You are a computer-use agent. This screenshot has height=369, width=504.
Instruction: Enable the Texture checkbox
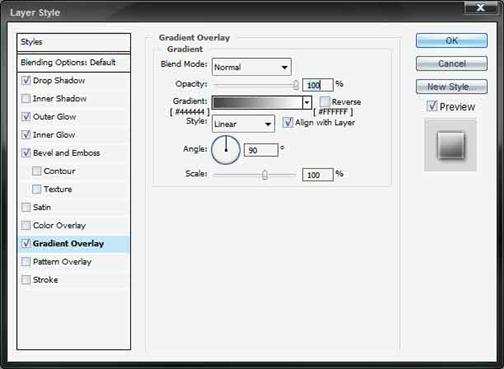[36, 189]
